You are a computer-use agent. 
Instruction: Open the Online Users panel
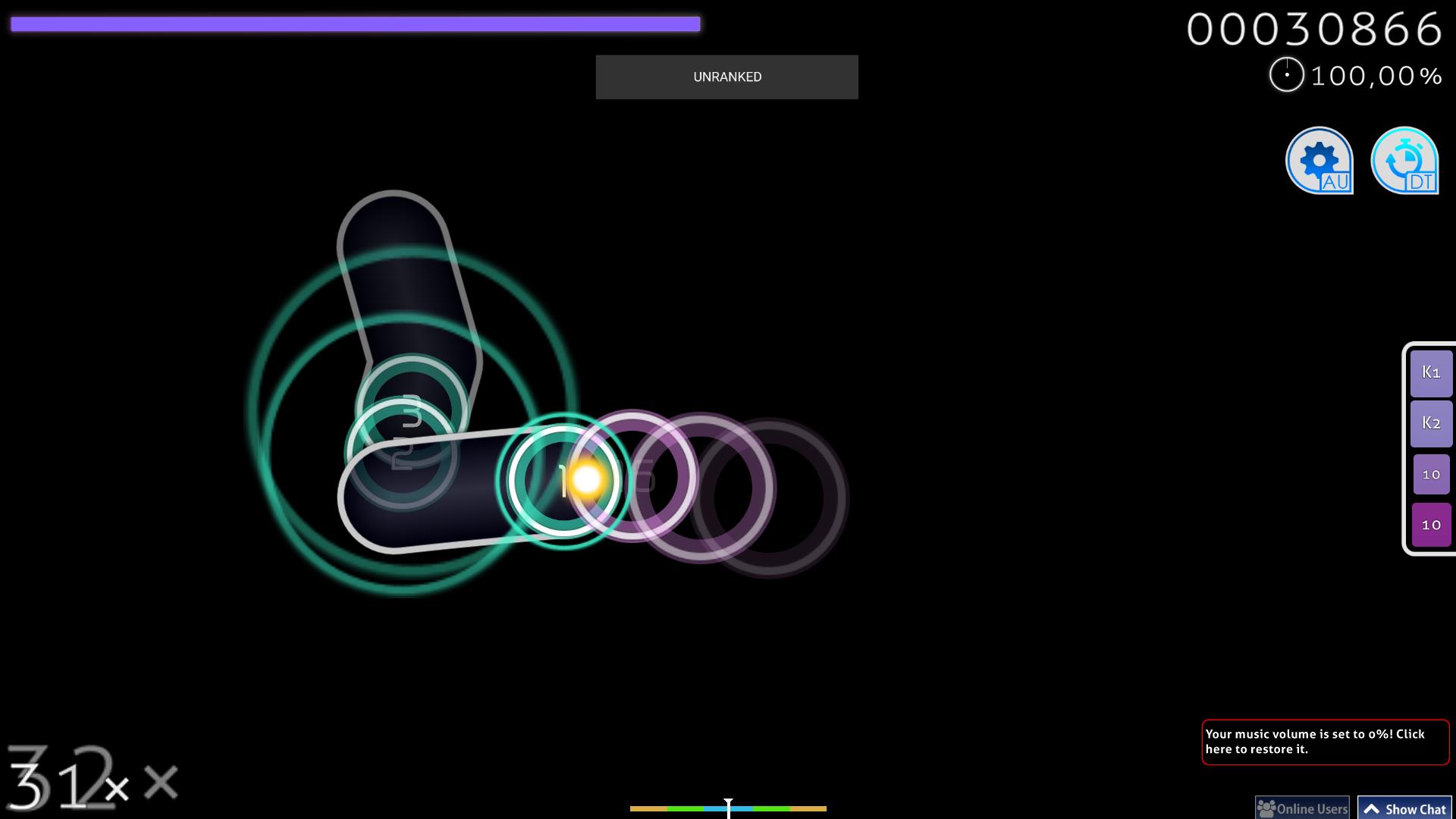click(x=1302, y=808)
